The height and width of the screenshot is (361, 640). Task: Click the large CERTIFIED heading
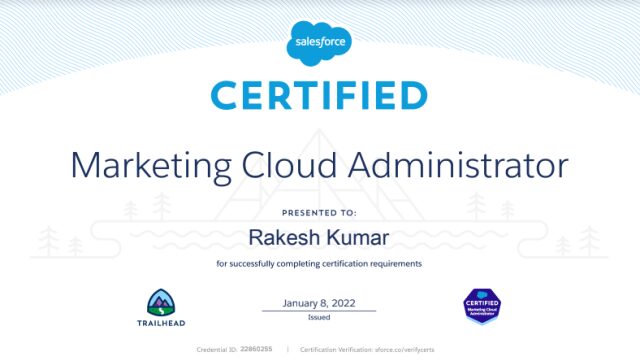[x=319, y=96]
